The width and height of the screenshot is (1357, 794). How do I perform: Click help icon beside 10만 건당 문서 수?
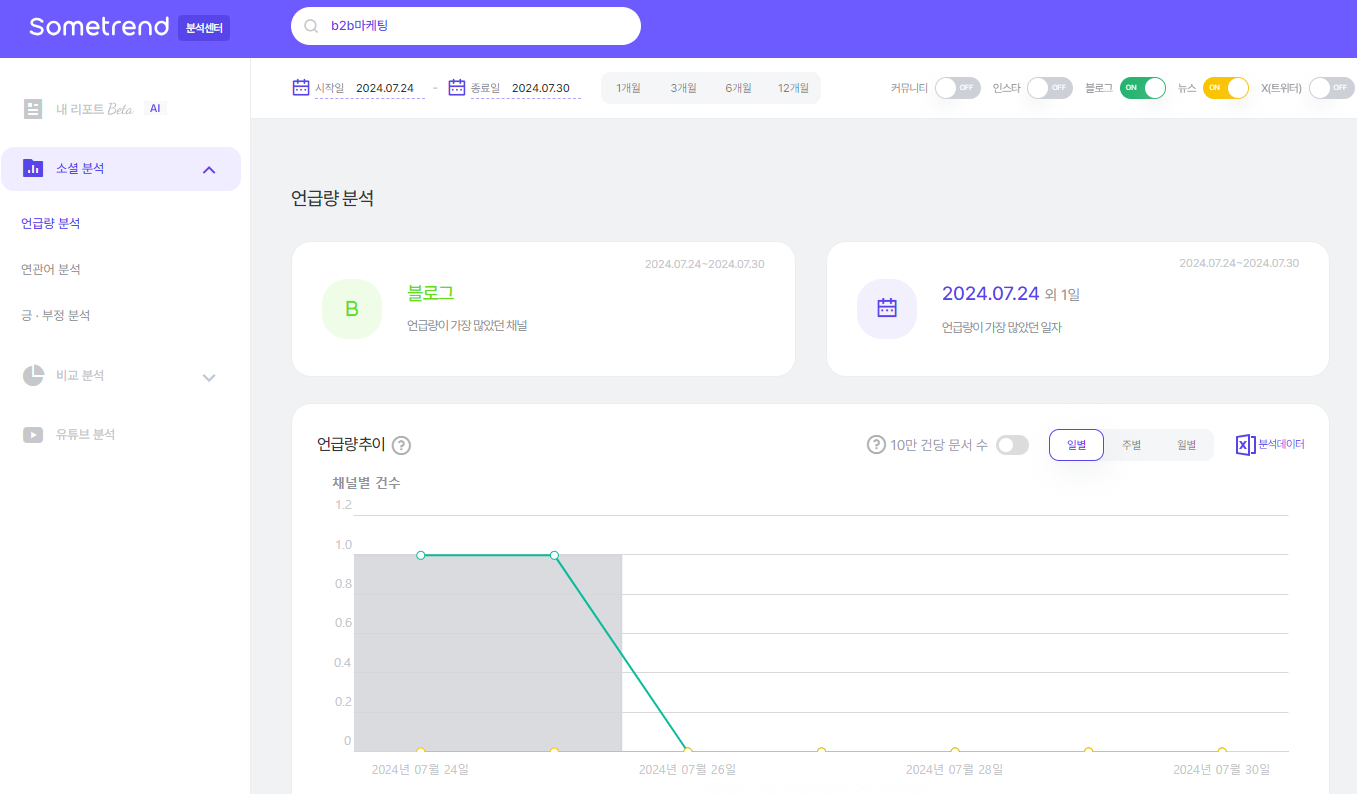pos(876,445)
